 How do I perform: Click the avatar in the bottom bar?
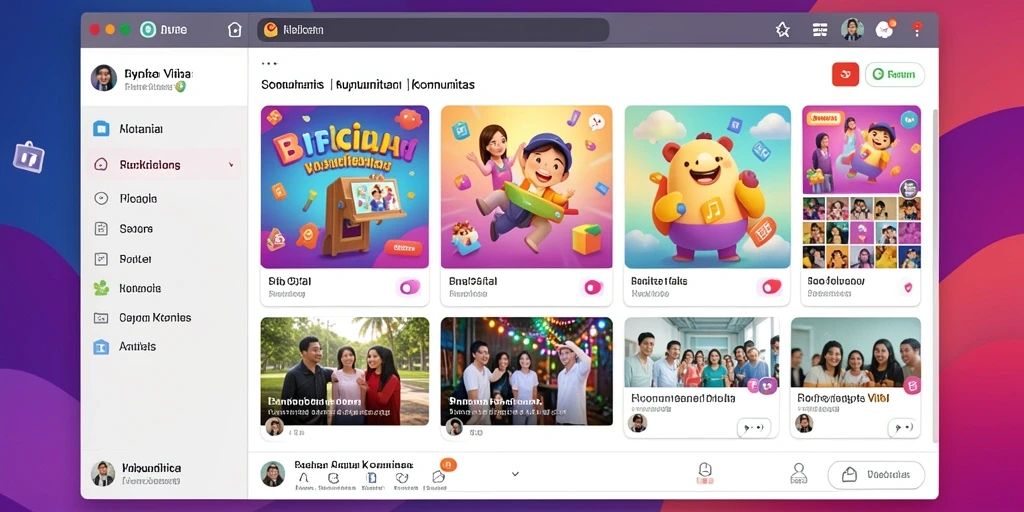(273, 474)
